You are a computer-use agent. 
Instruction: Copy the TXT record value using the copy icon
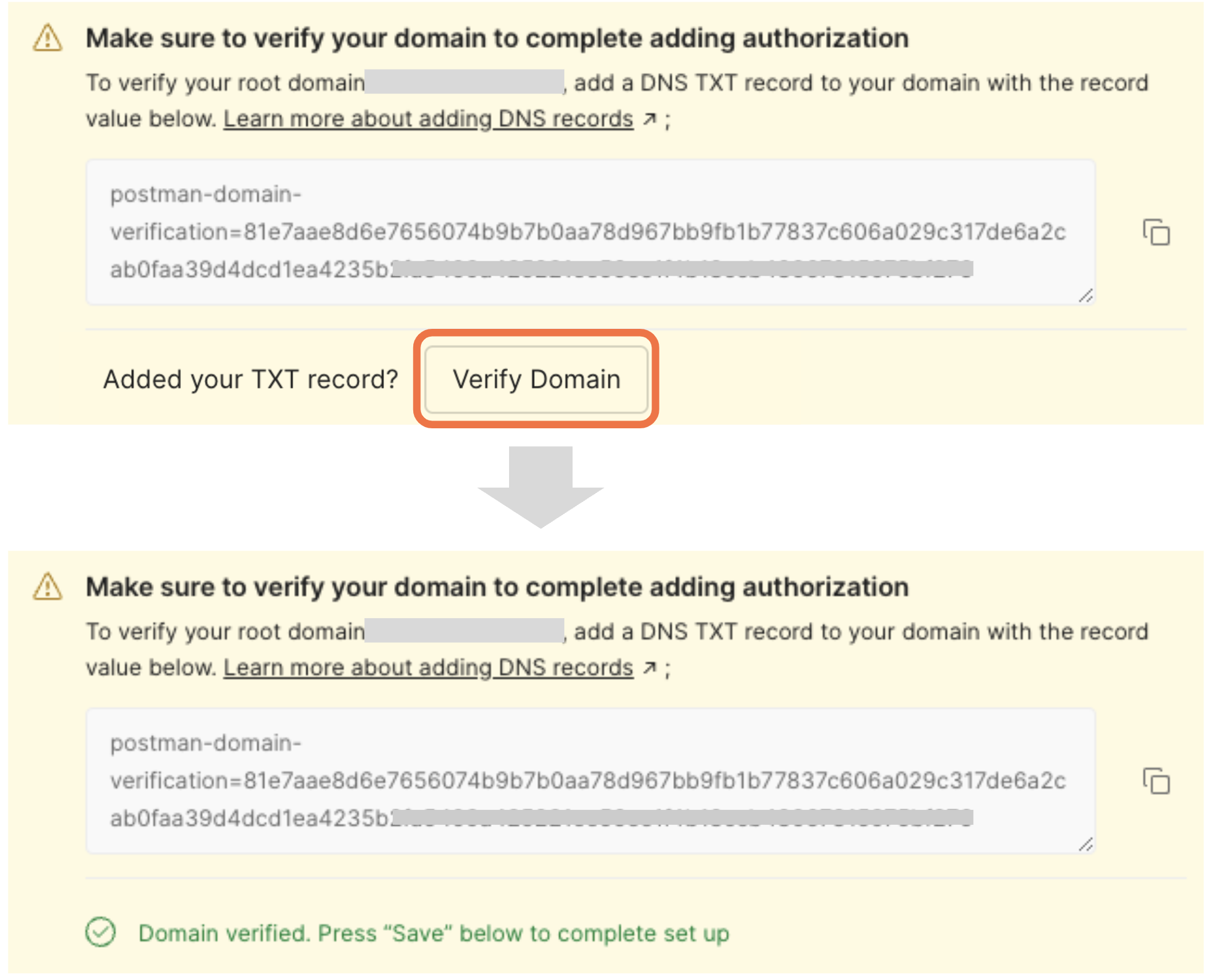(x=1156, y=233)
